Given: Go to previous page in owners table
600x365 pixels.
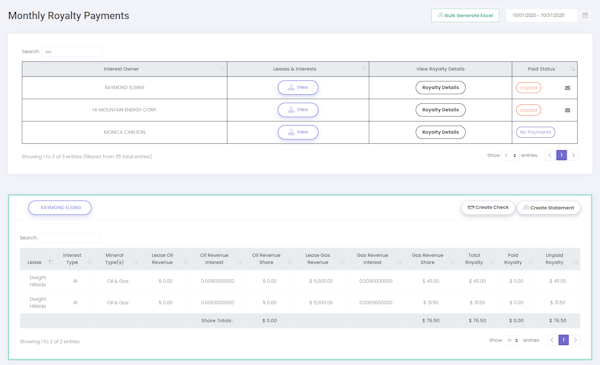Looking at the screenshot, I should point(550,155).
